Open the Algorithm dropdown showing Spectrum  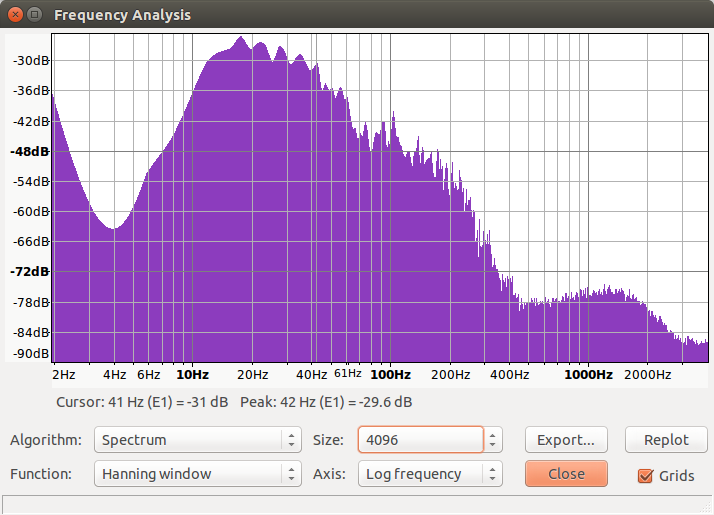198,440
